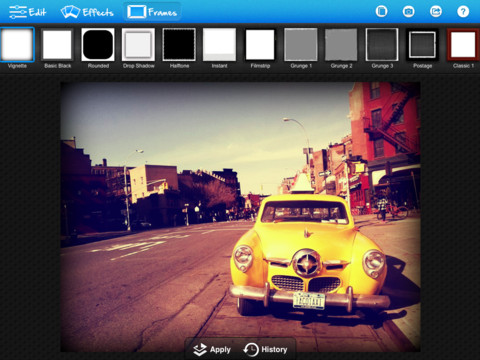Click the share export icon
Image resolution: width=480 pixels, height=360 pixels.
pyautogui.click(x=436, y=11)
